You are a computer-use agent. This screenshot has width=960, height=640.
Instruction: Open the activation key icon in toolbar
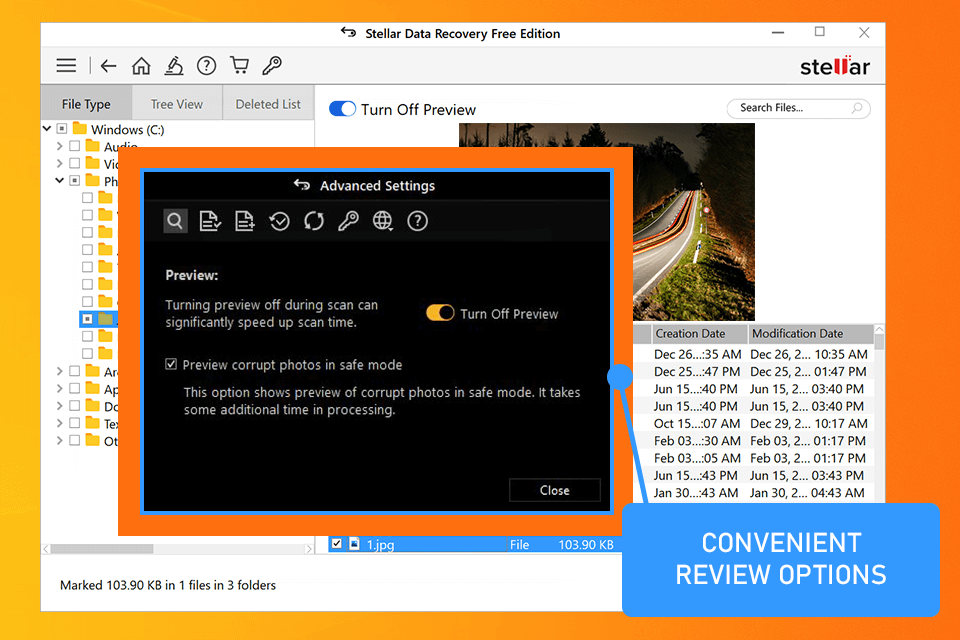coord(272,65)
